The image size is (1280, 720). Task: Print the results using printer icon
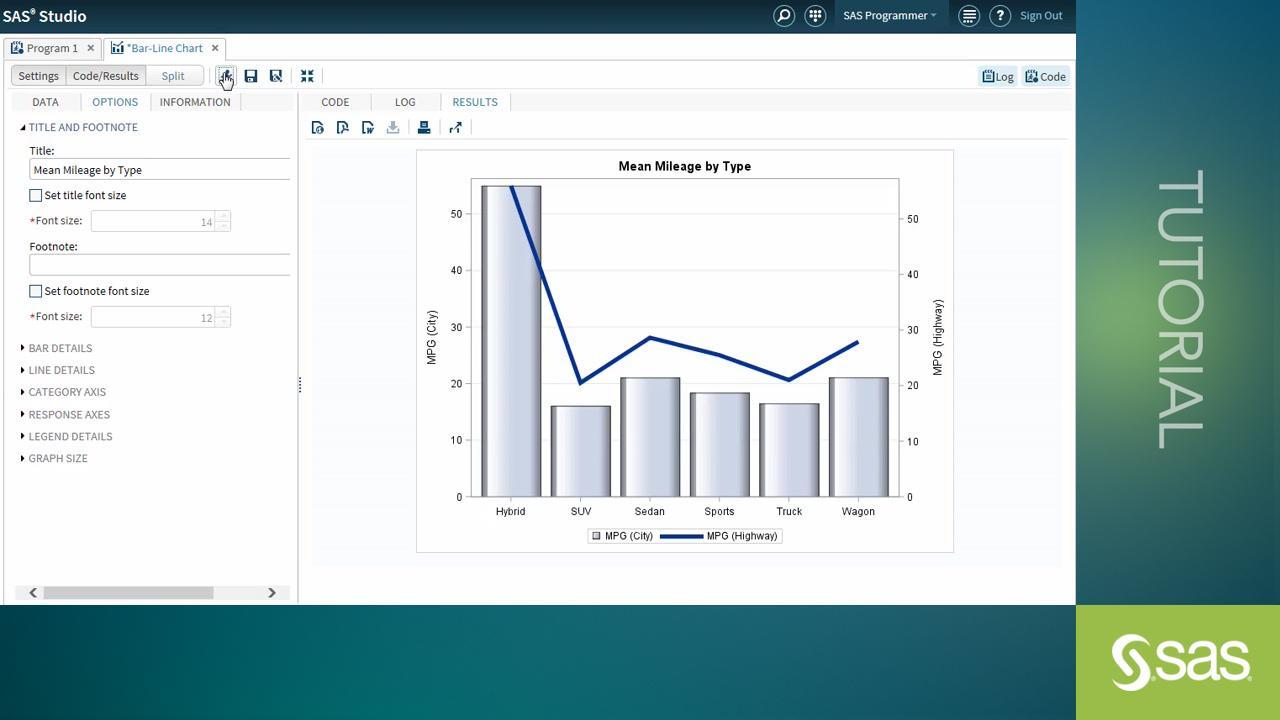coord(424,128)
